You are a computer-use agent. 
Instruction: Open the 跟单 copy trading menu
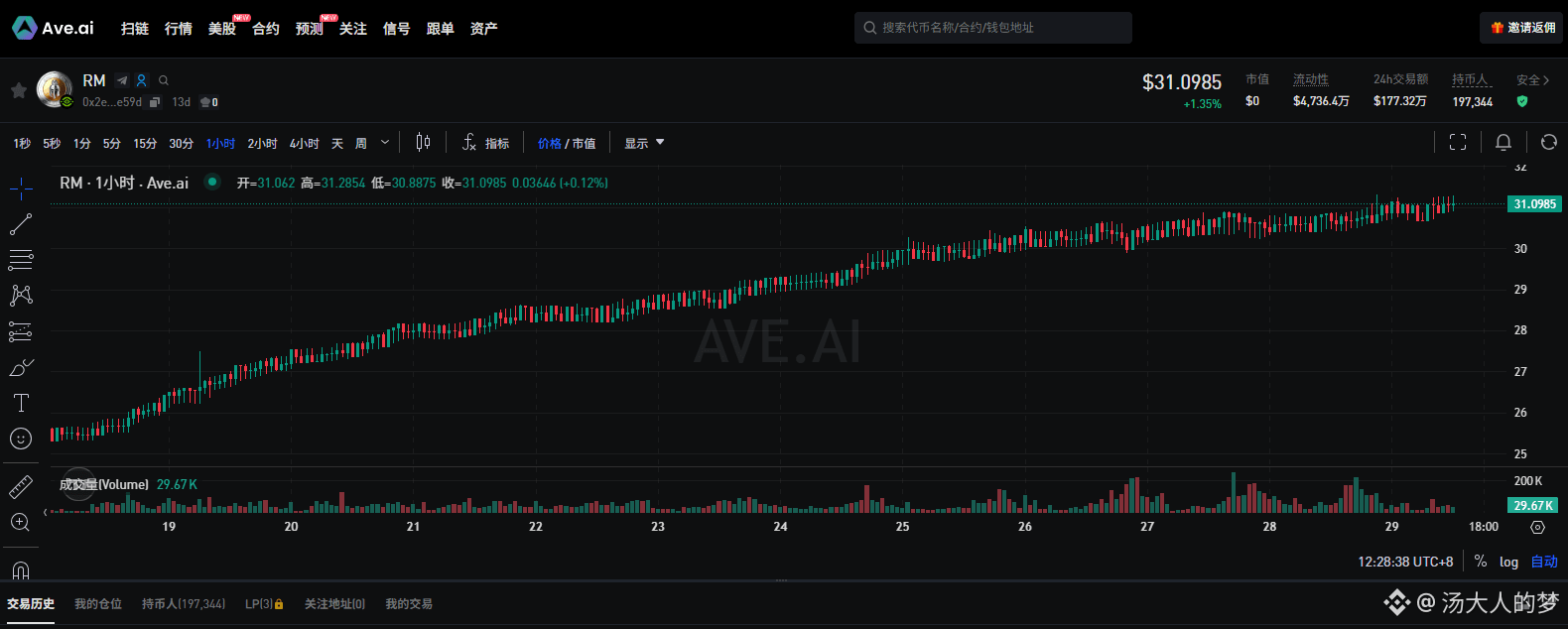pyautogui.click(x=441, y=29)
